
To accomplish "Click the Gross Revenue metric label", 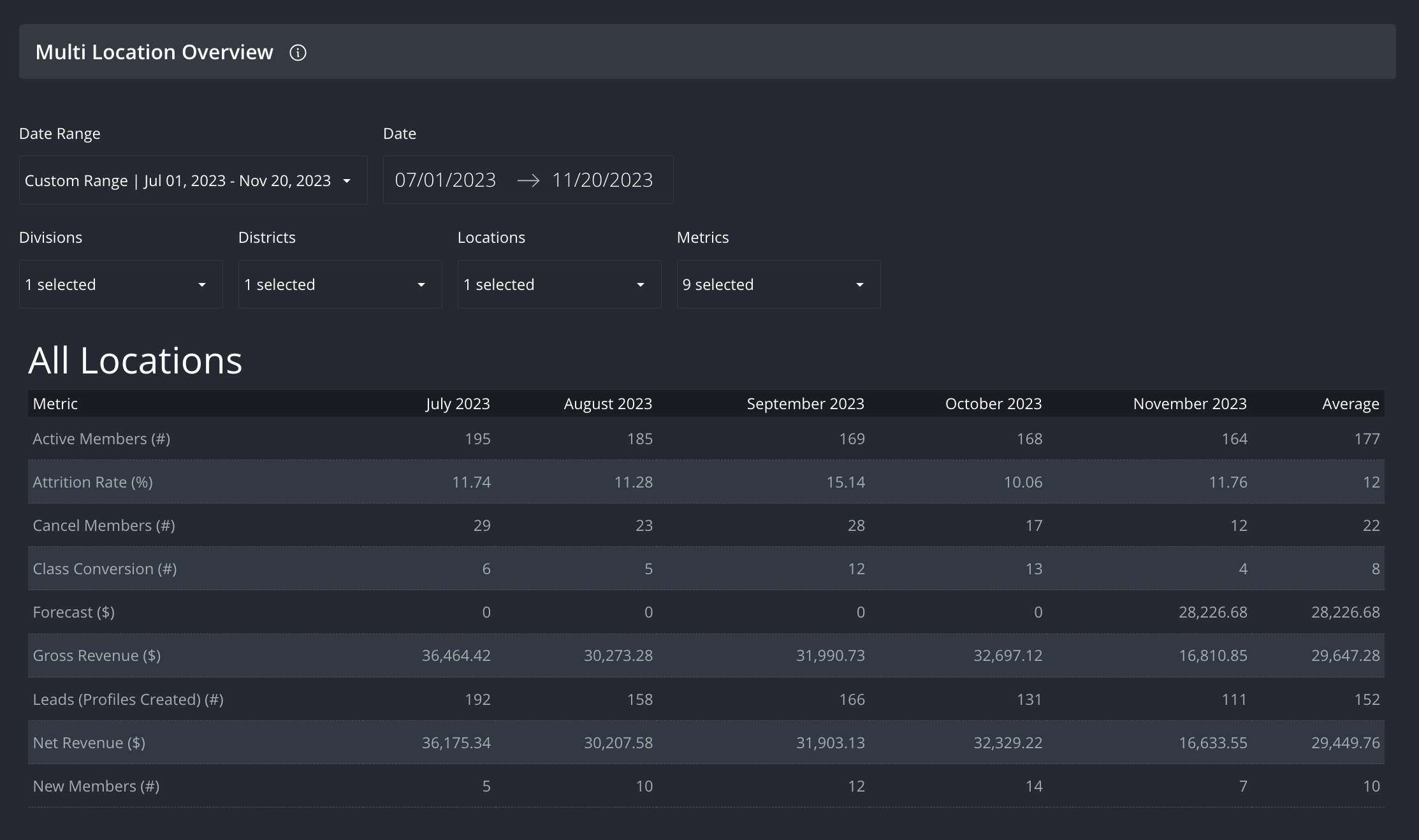I will [97, 655].
